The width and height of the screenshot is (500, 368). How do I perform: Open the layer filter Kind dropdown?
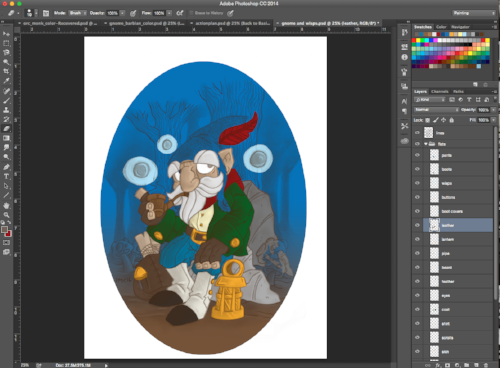(x=430, y=100)
